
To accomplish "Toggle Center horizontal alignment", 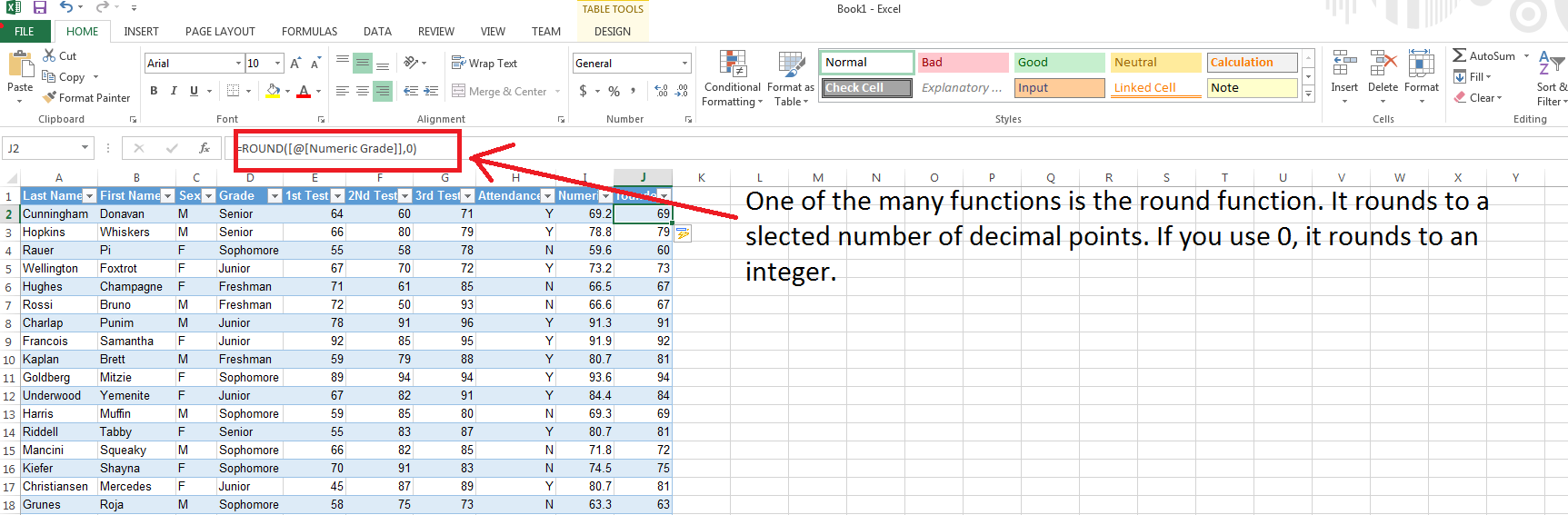I will pos(363,91).
